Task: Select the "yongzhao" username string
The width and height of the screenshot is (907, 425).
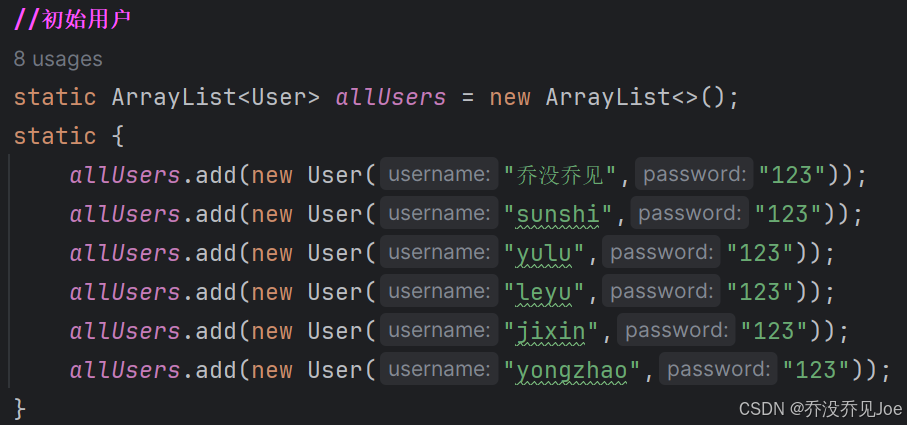Action: click(x=572, y=369)
